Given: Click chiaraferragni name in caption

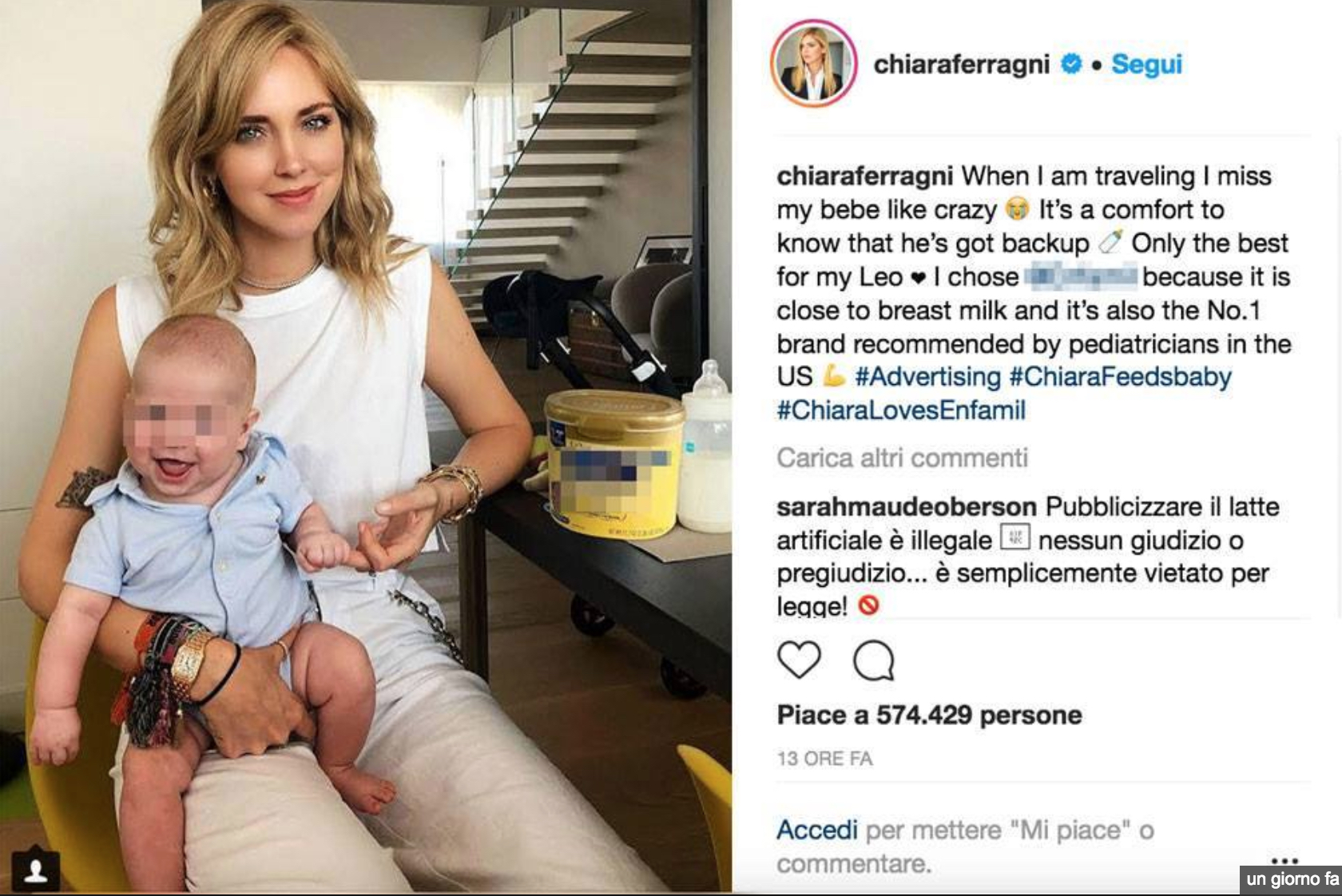Looking at the screenshot, I should tap(865, 176).
